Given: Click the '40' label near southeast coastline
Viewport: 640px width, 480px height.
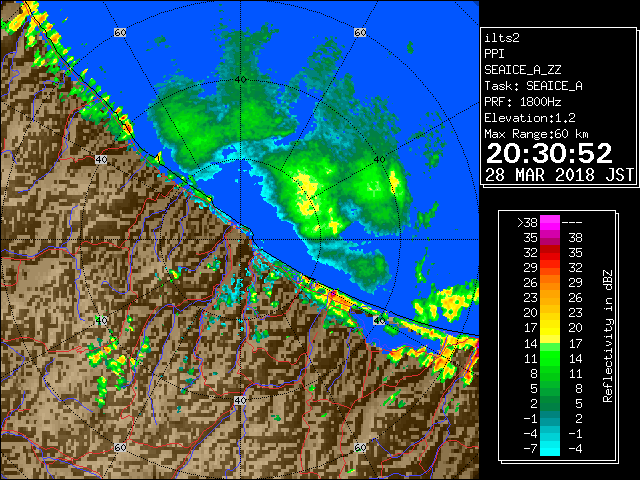Looking at the screenshot, I should tap(380, 320).
